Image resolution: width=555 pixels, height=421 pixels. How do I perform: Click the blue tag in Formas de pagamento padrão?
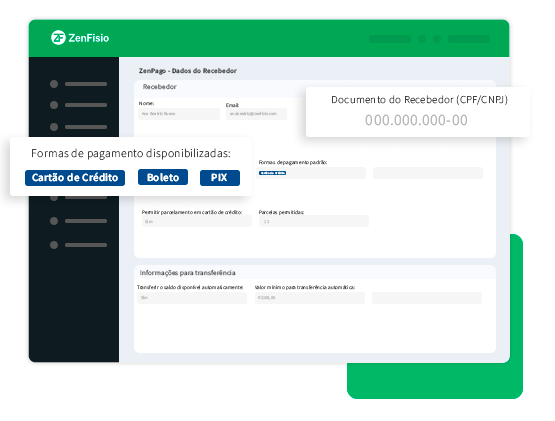click(x=273, y=173)
